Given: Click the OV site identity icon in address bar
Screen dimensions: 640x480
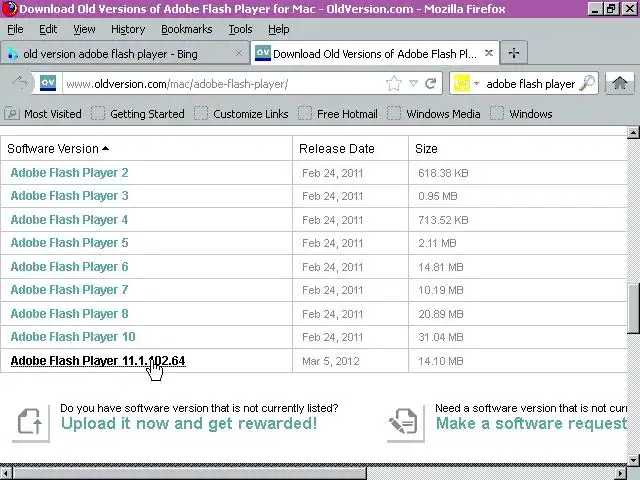Looking at the screenshot, I should coord(48,83).
